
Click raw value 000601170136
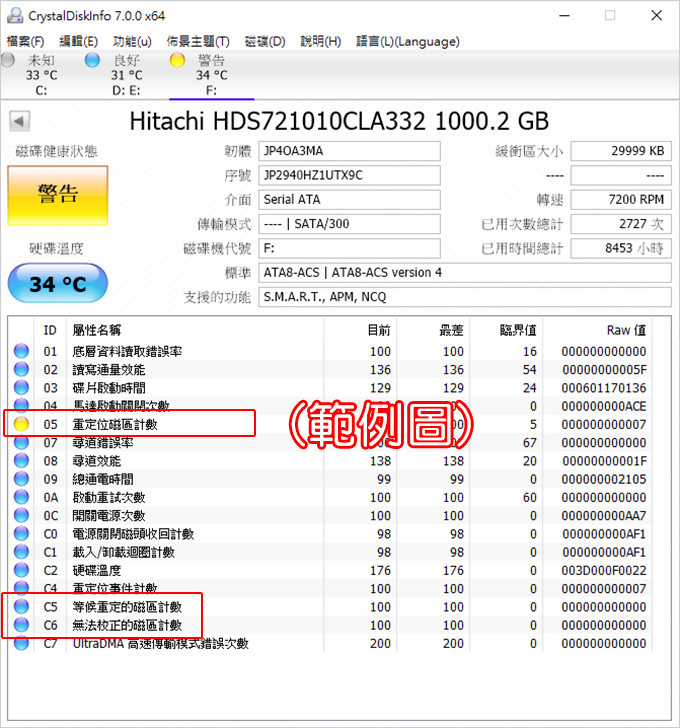pyautogui.click(x=603, y=388)
